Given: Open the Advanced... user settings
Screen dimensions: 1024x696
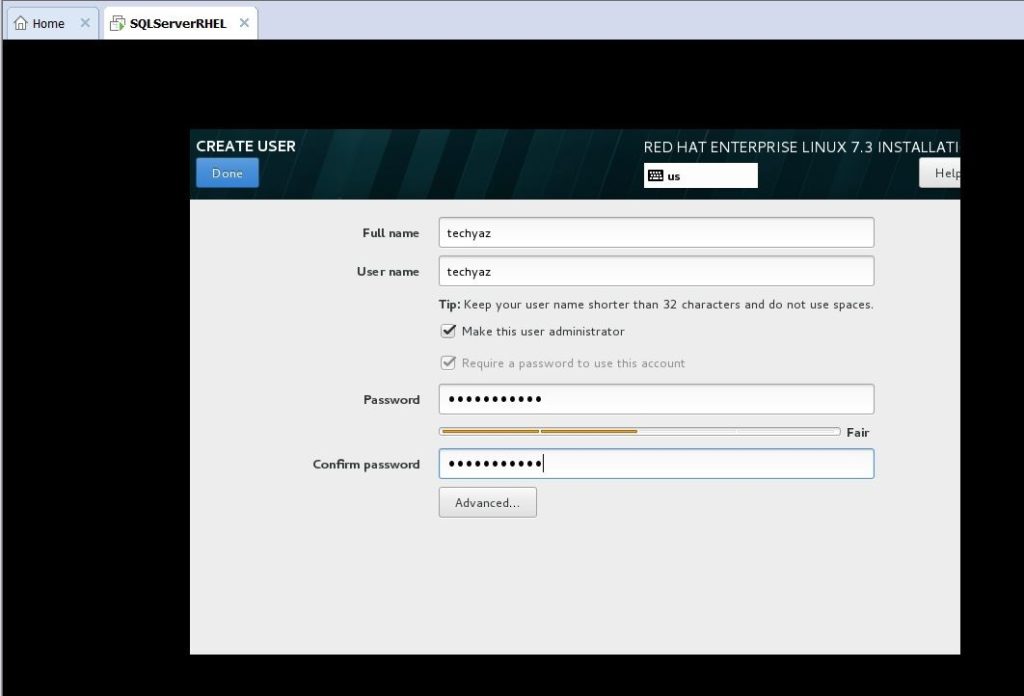Looking at the screenshot, I should [x=487, y=502].
